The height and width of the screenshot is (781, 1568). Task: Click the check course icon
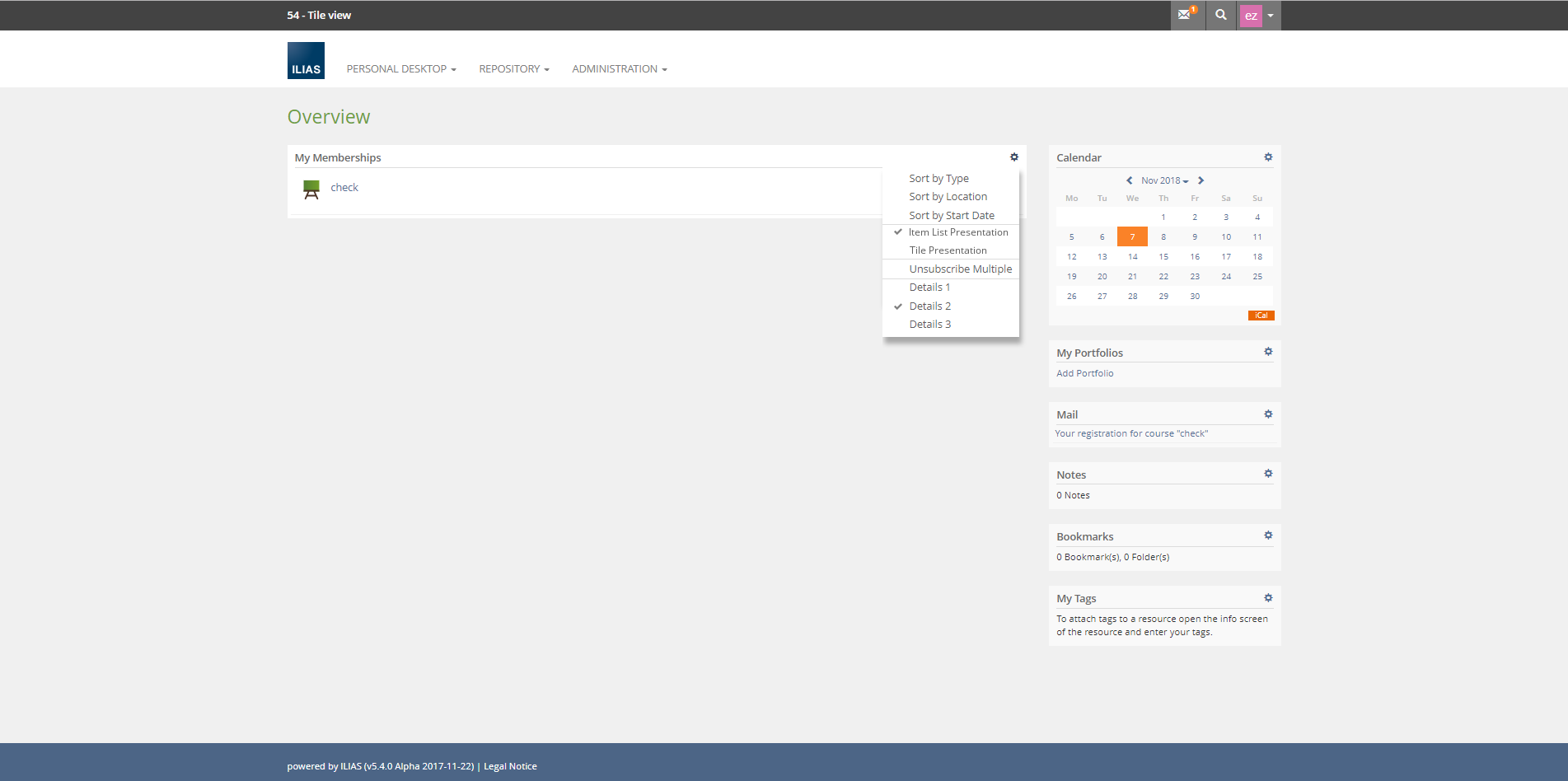pos(311,189)
